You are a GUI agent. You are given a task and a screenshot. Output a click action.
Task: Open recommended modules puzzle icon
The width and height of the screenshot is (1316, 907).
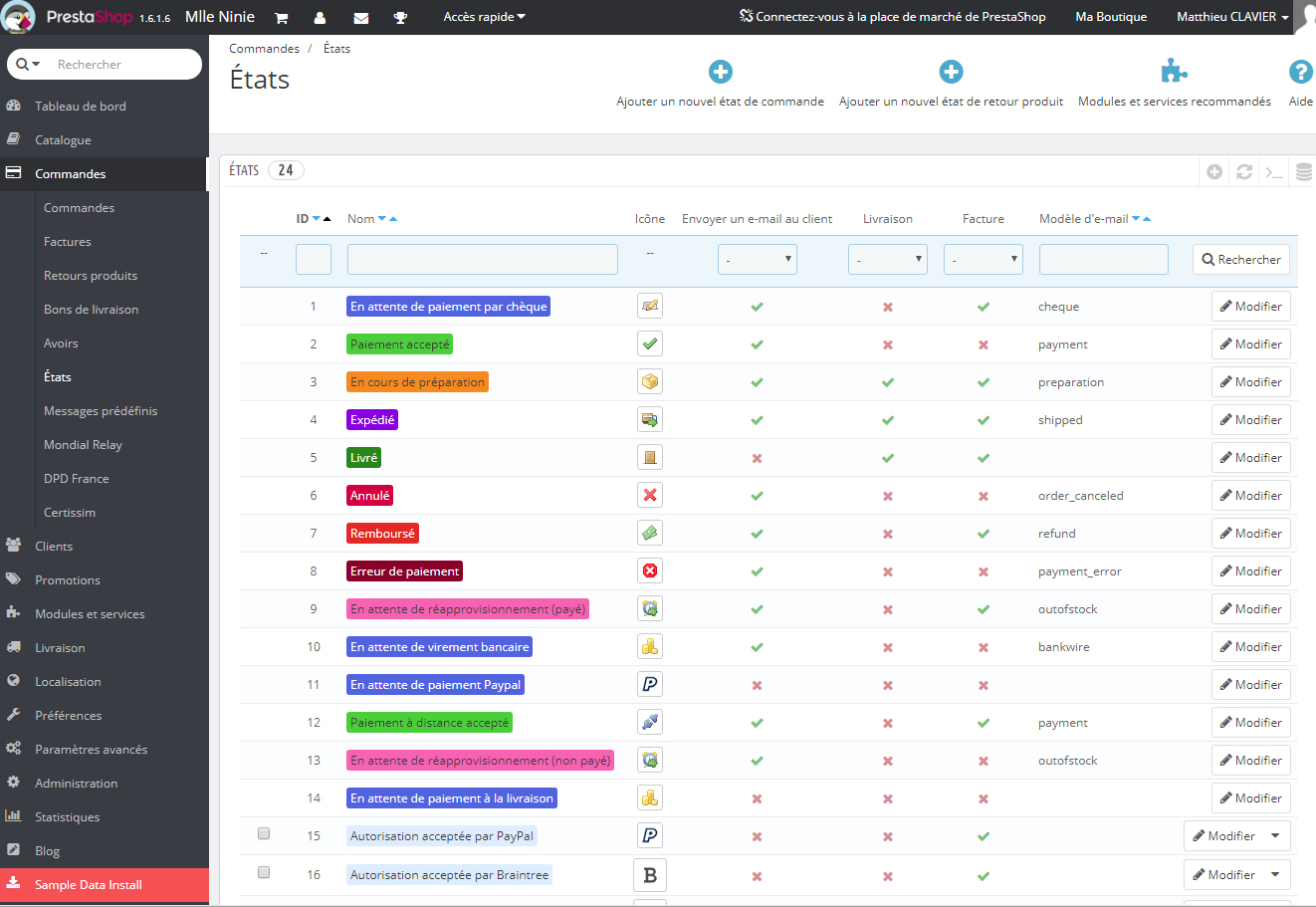click(x=1174, y=72)
